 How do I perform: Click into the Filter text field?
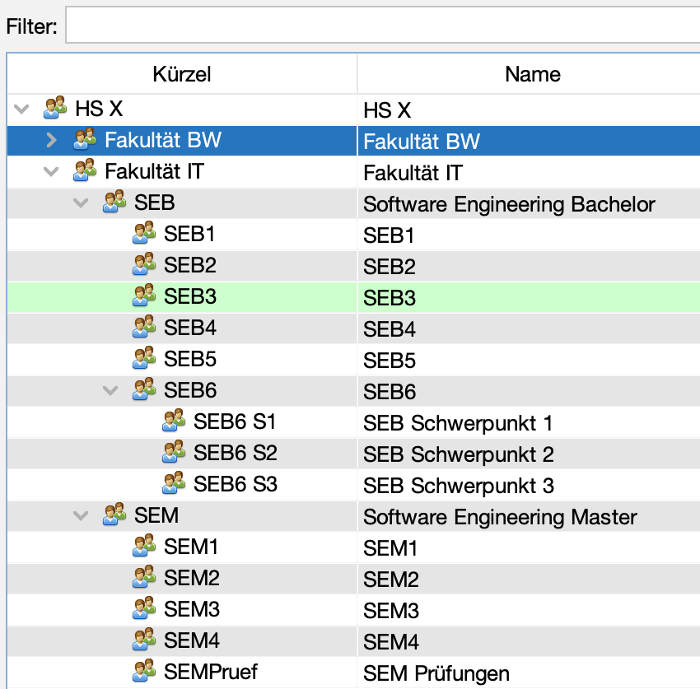380,25
